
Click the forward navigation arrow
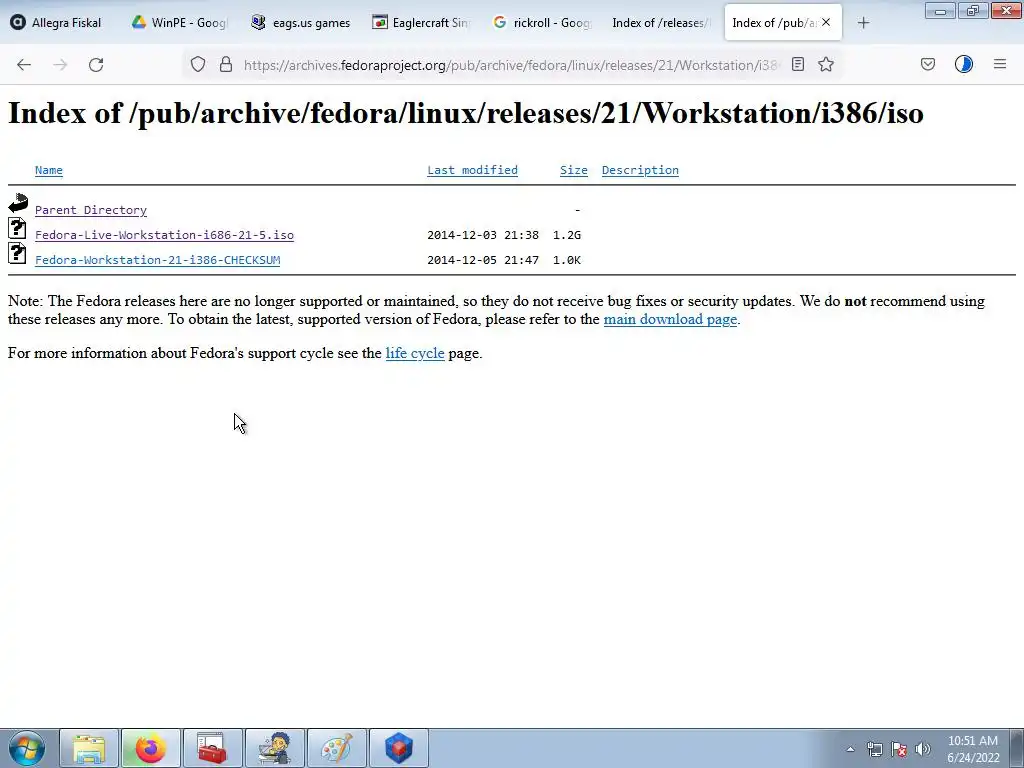tap(60, 65)
